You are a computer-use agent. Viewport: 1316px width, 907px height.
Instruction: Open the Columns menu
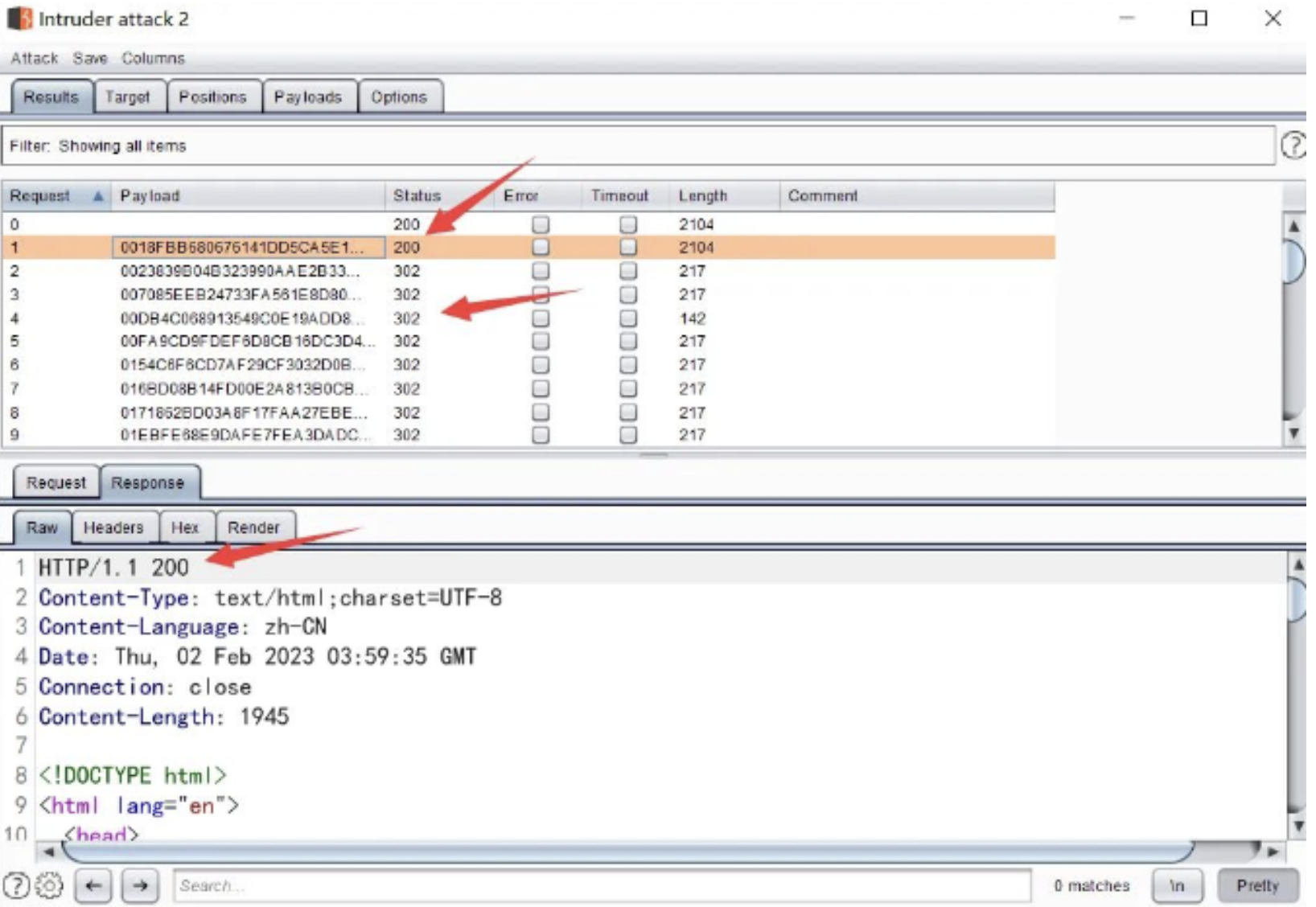[x=153, y=58]
